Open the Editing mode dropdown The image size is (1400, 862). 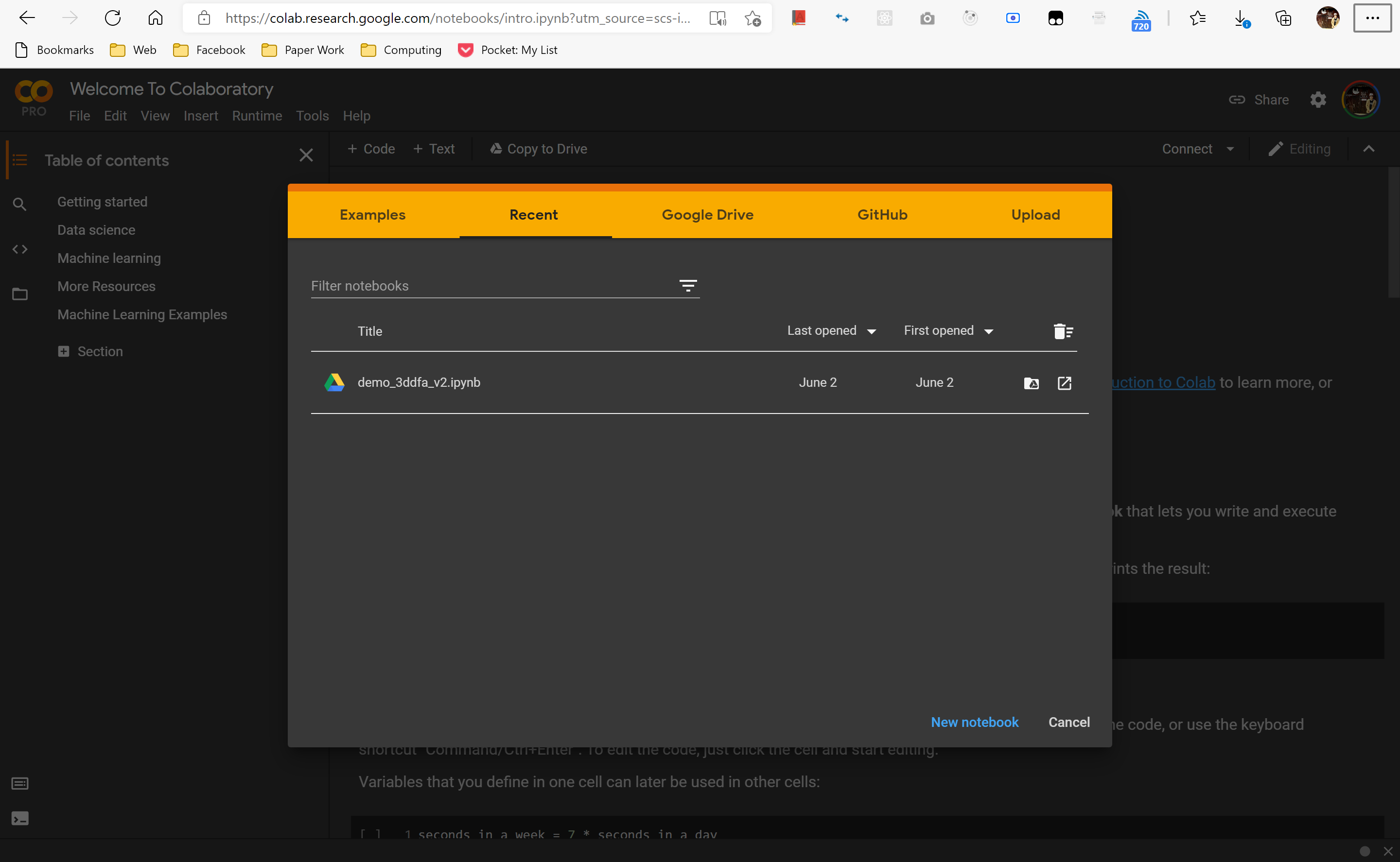pos(1299,149)
